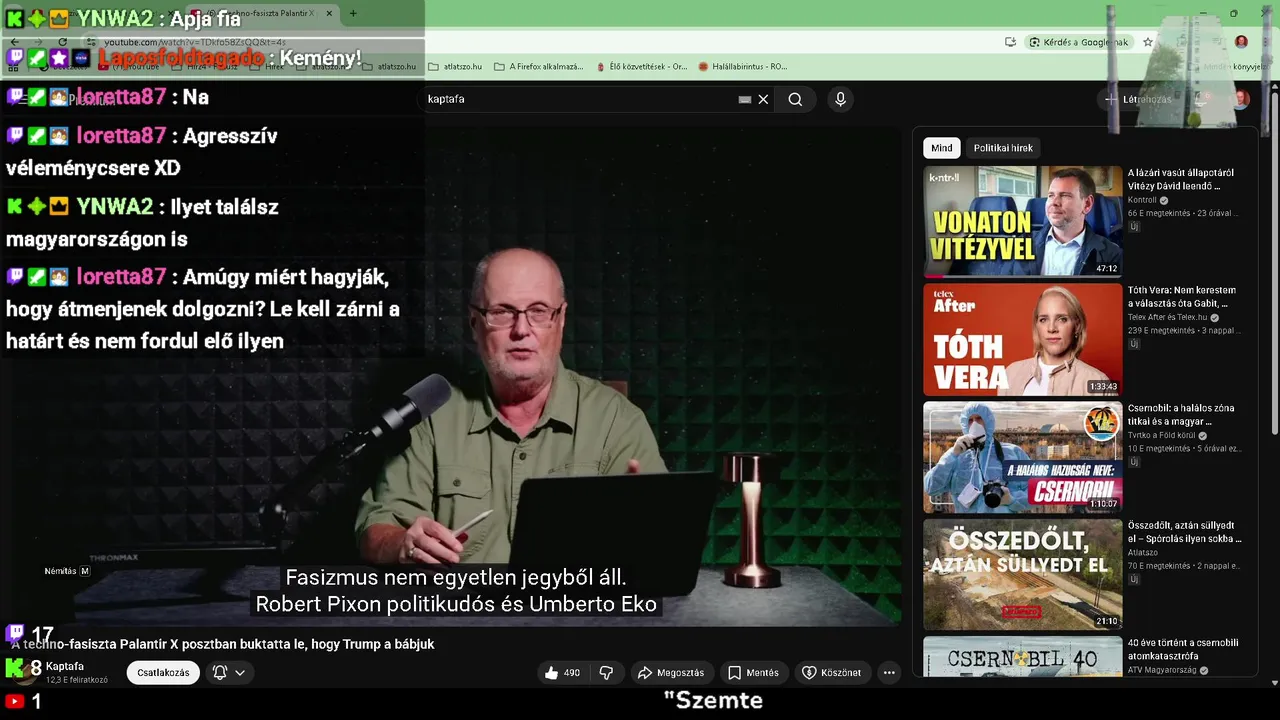This screenshot has height=720, width=1280.
Task: Clear the YouTube search field with X
Action: [763, 99]
